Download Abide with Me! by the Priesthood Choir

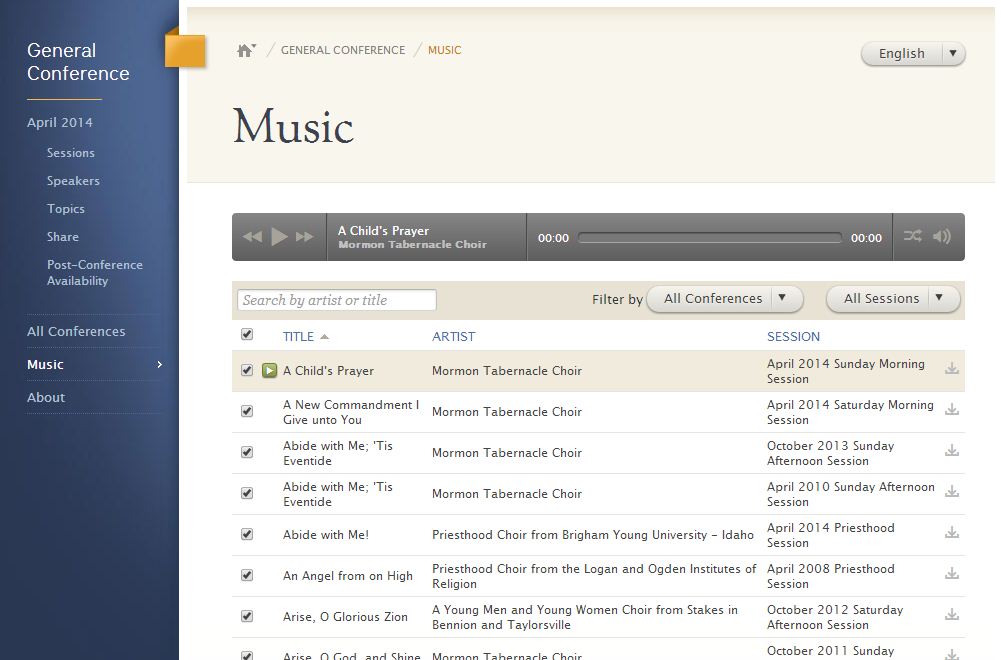pyautogui.click(x=952, y=534)
